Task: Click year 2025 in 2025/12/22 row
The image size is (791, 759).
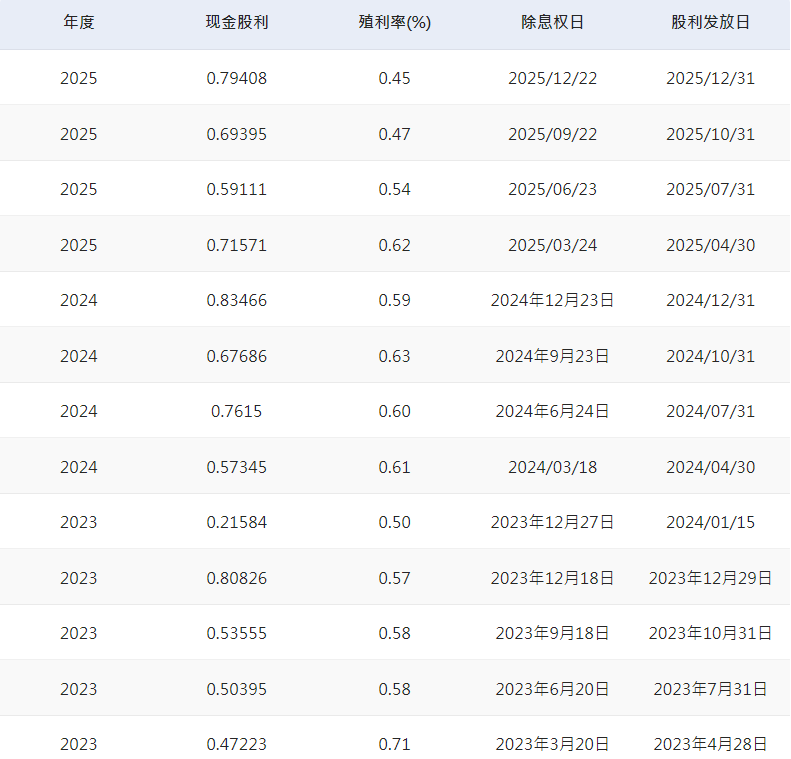Action: click(79, 78)
